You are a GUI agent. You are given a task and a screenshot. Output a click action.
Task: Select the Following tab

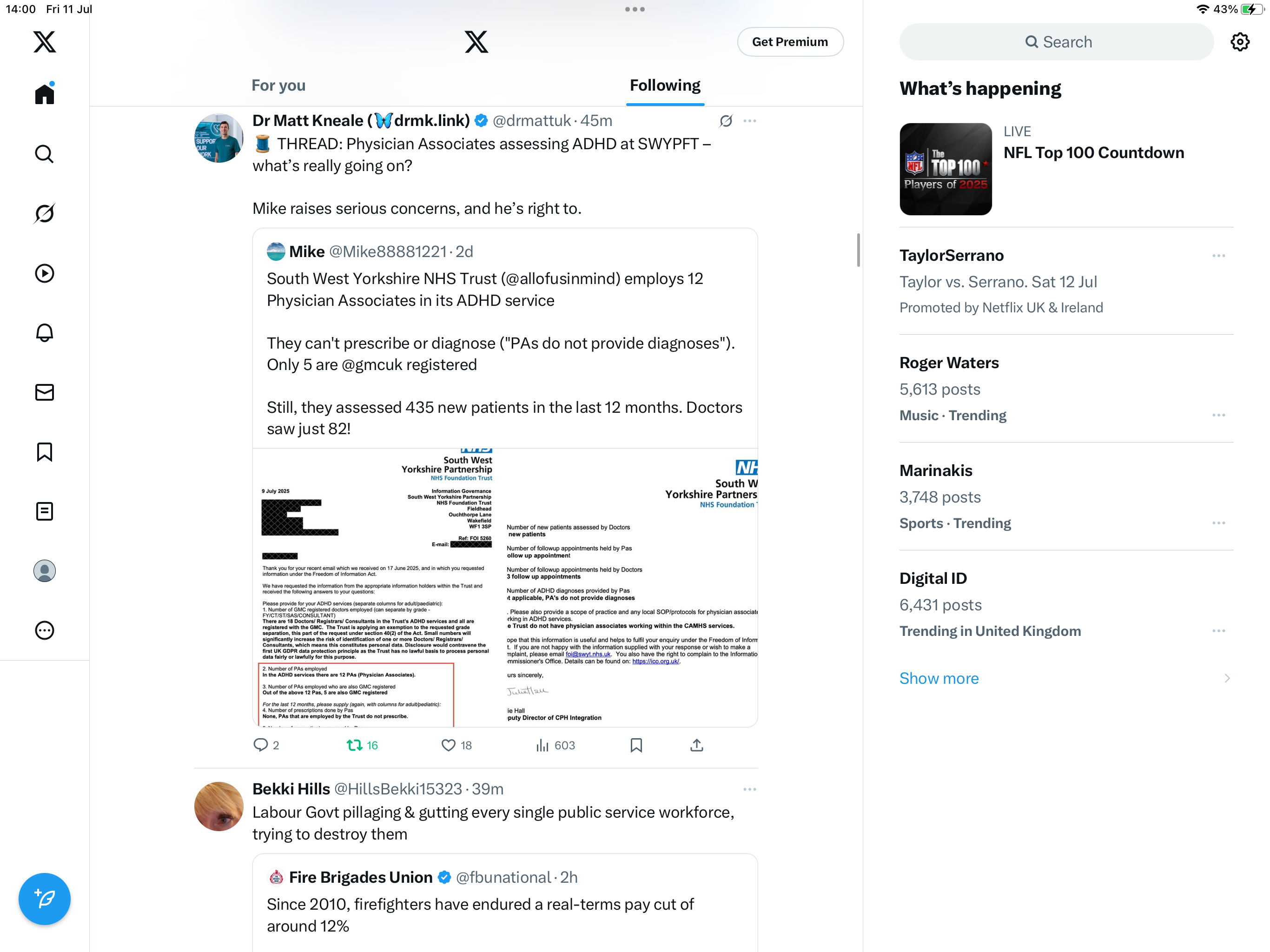pos(665,86)
